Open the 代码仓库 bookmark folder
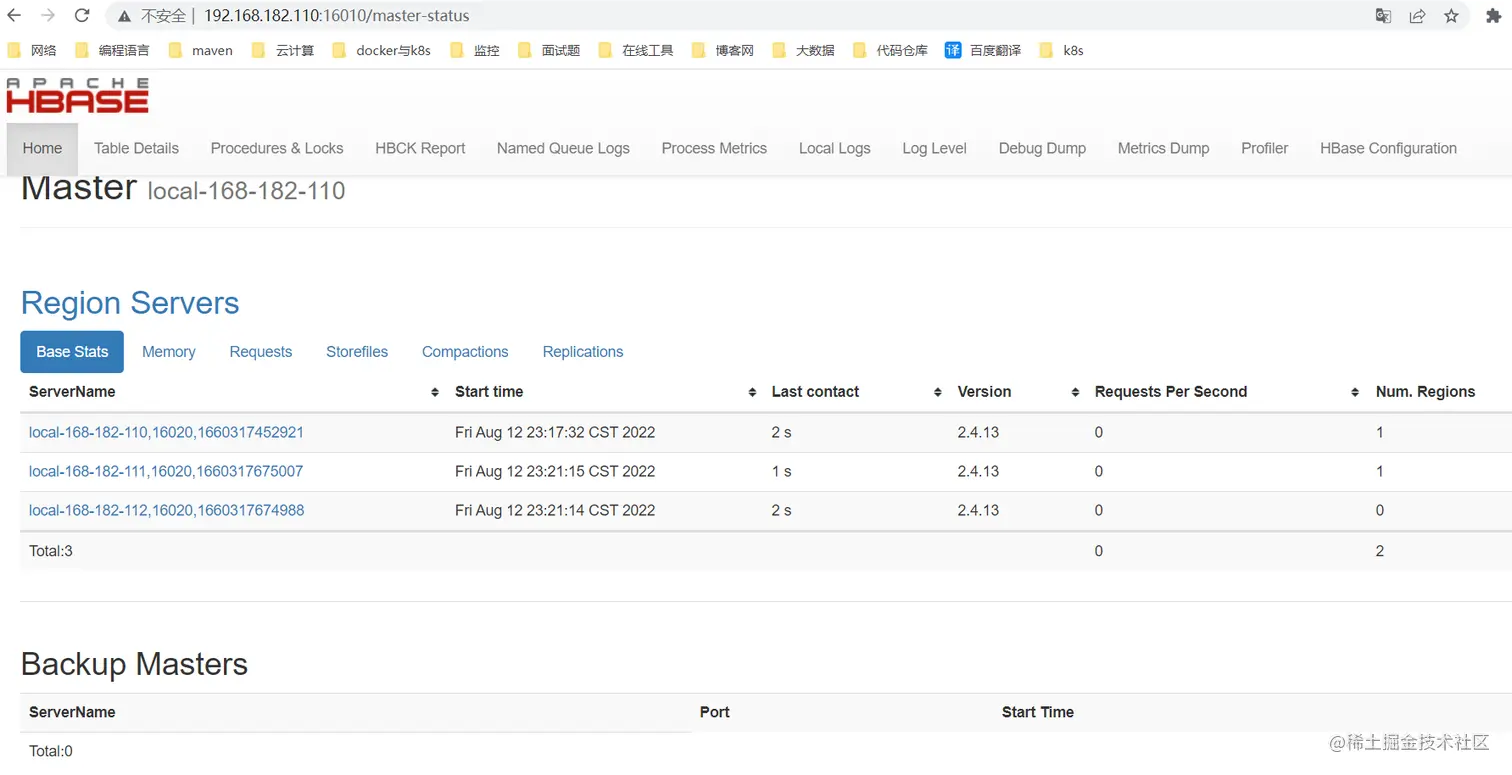 click(890, 50)
